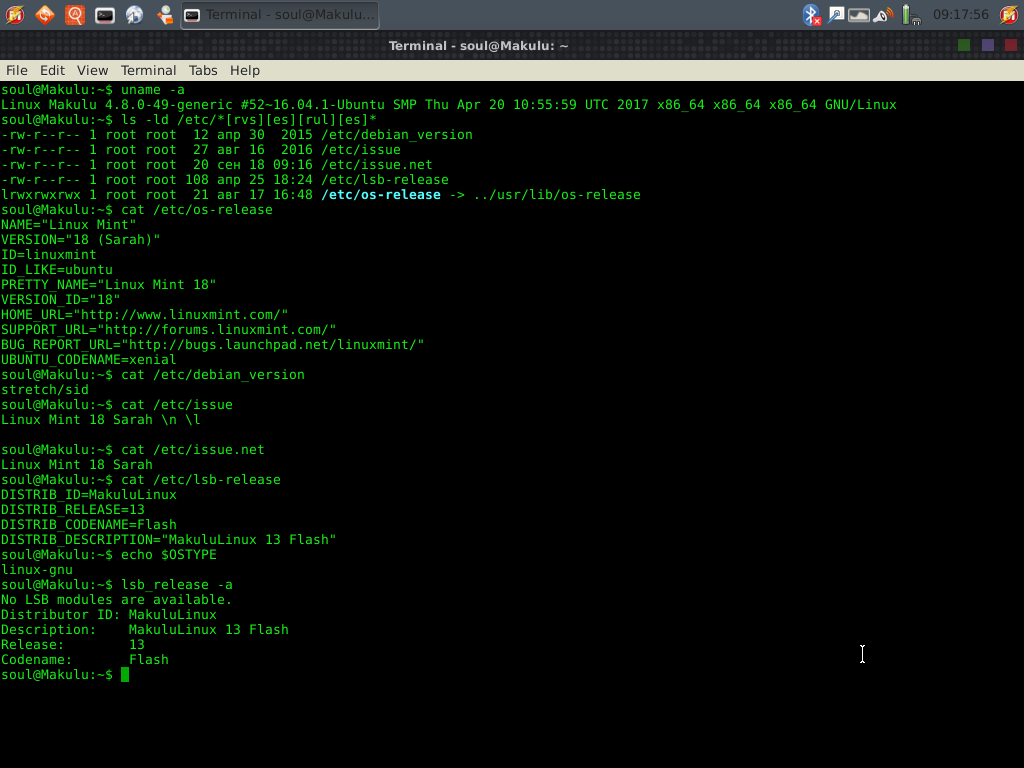Click the 'DISTRIB_RELEASE=13' line
The width and height of the screenshot is (1024, 768).
click(72, 510)
